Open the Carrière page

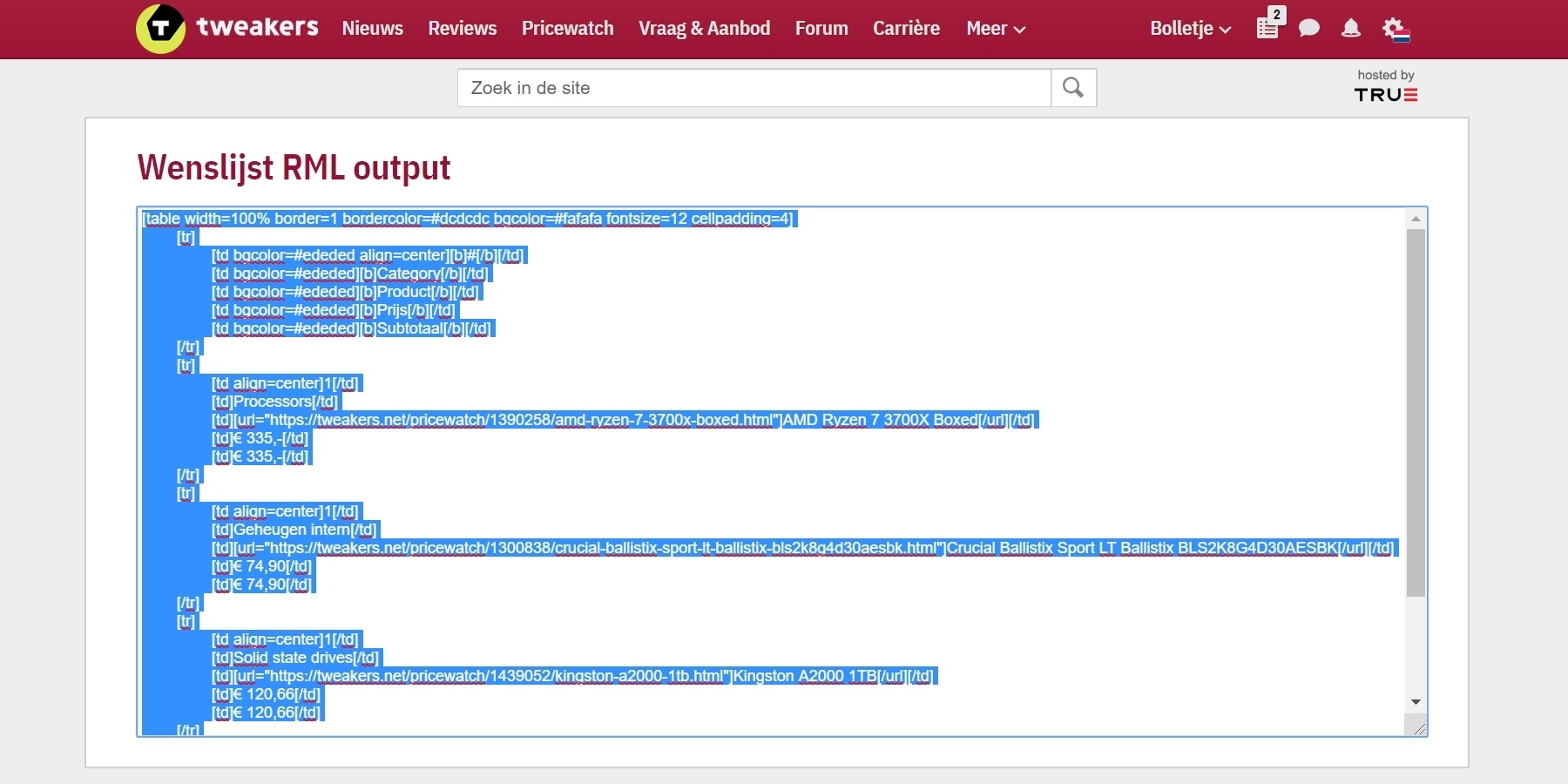[x=907, y=29]
